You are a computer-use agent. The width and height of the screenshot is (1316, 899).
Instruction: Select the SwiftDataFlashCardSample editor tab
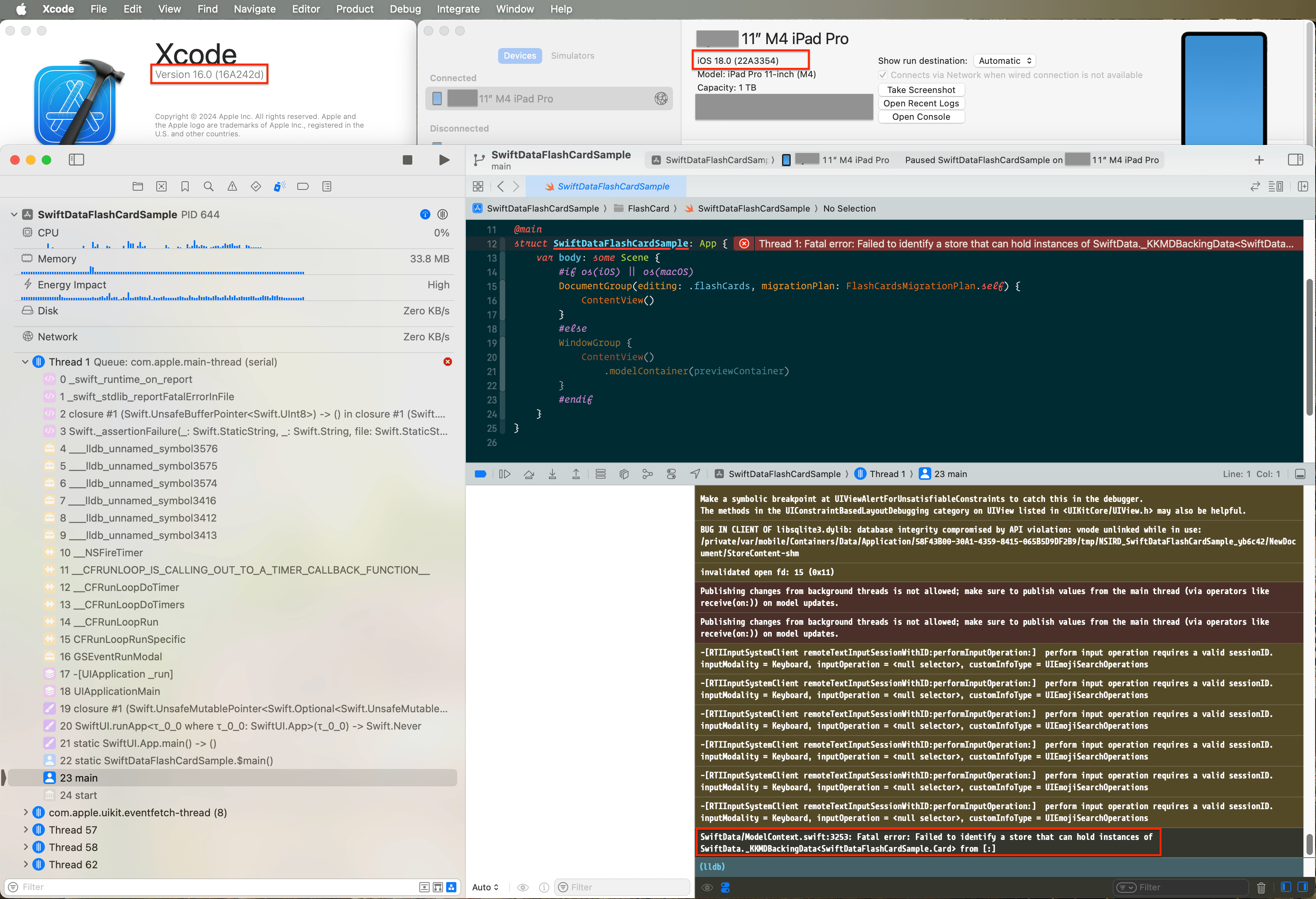606,186
